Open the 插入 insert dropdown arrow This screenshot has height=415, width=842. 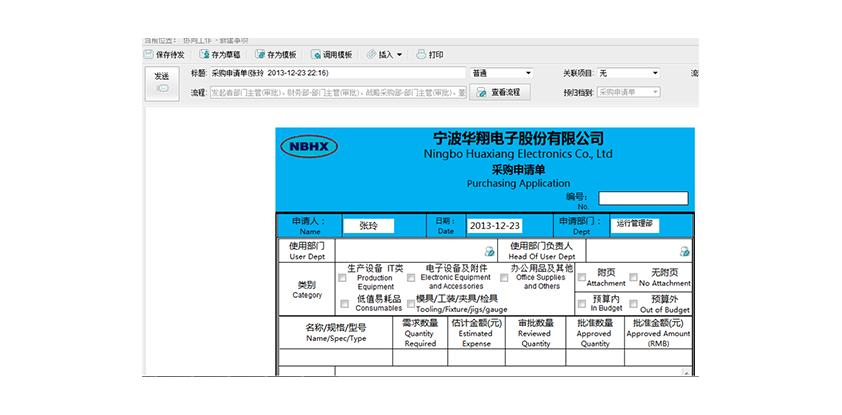pyautogui.click(x=399, y=55)
